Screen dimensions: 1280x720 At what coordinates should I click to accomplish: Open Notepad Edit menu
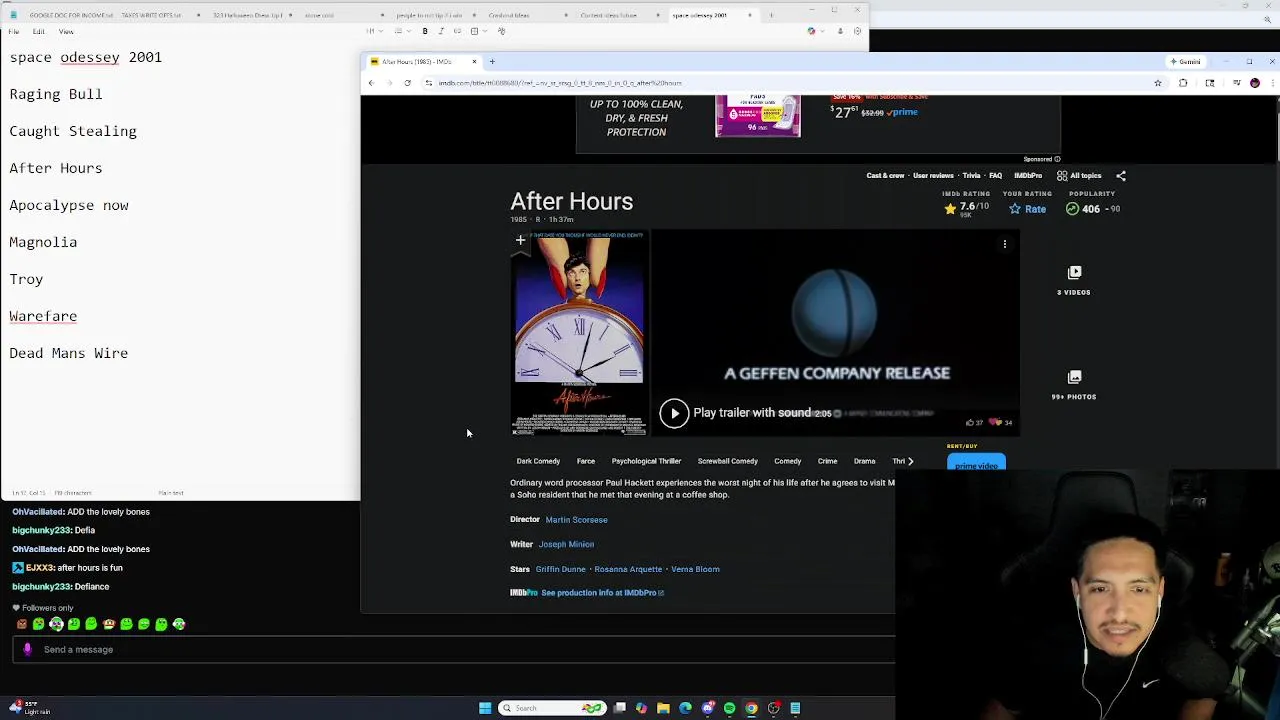pyautogui.click(x=38, y=32)
